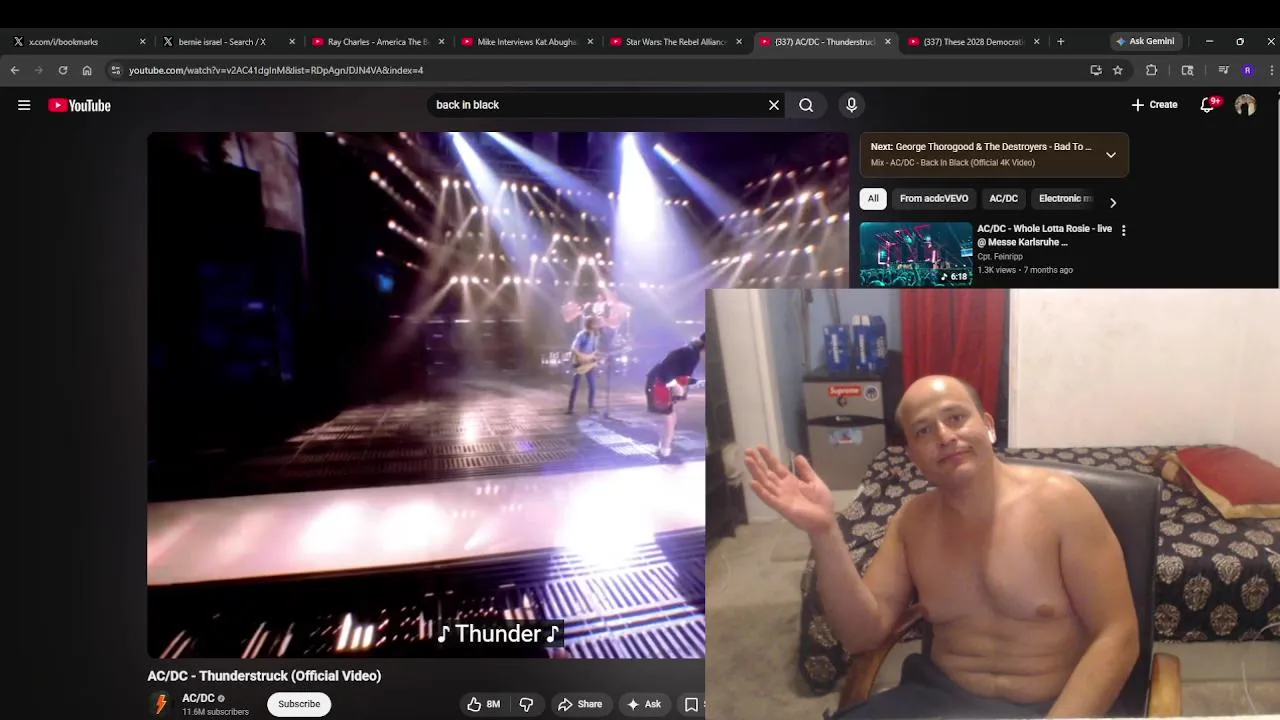Show more filter chips with right arrow

[1113, 202]
